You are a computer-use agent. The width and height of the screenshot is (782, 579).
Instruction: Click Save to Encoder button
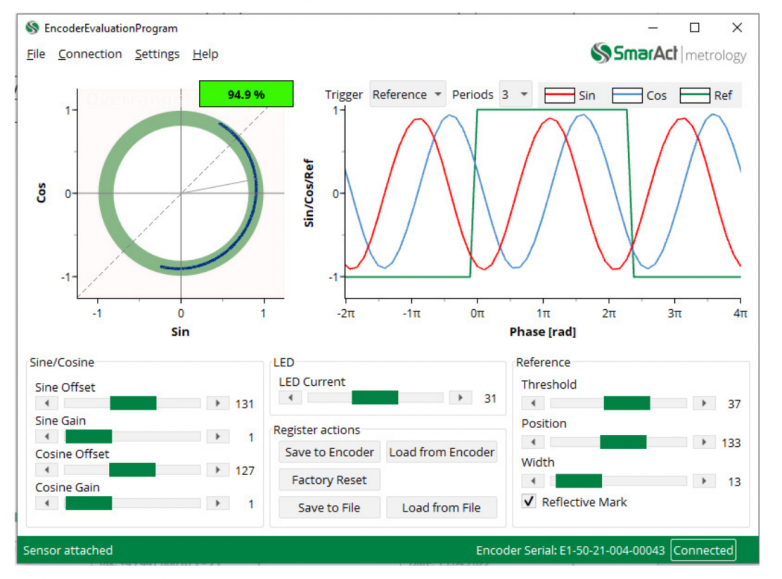(329, 452)
